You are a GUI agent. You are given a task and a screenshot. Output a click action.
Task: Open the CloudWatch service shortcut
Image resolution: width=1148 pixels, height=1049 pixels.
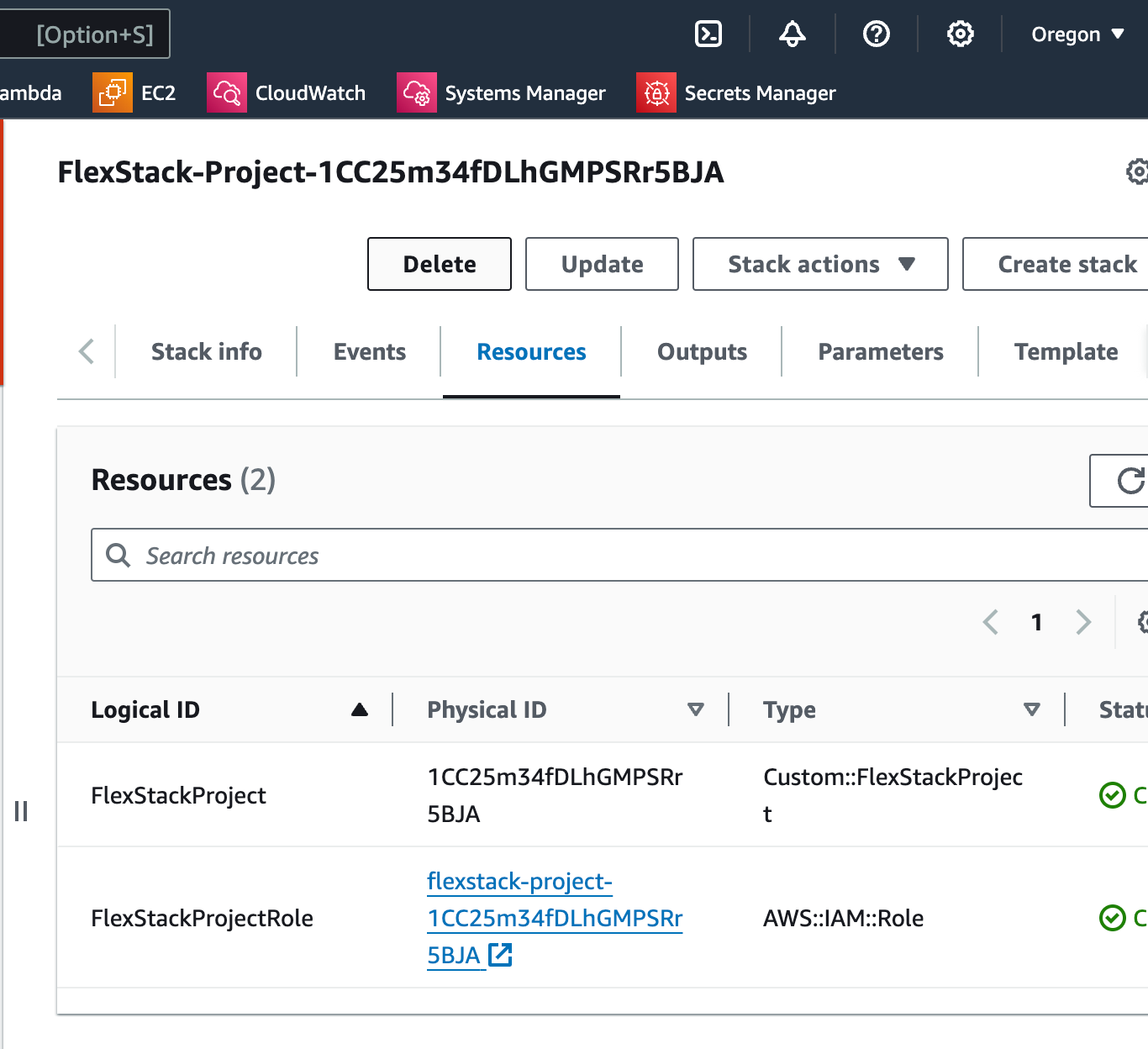tap(287, 92)
